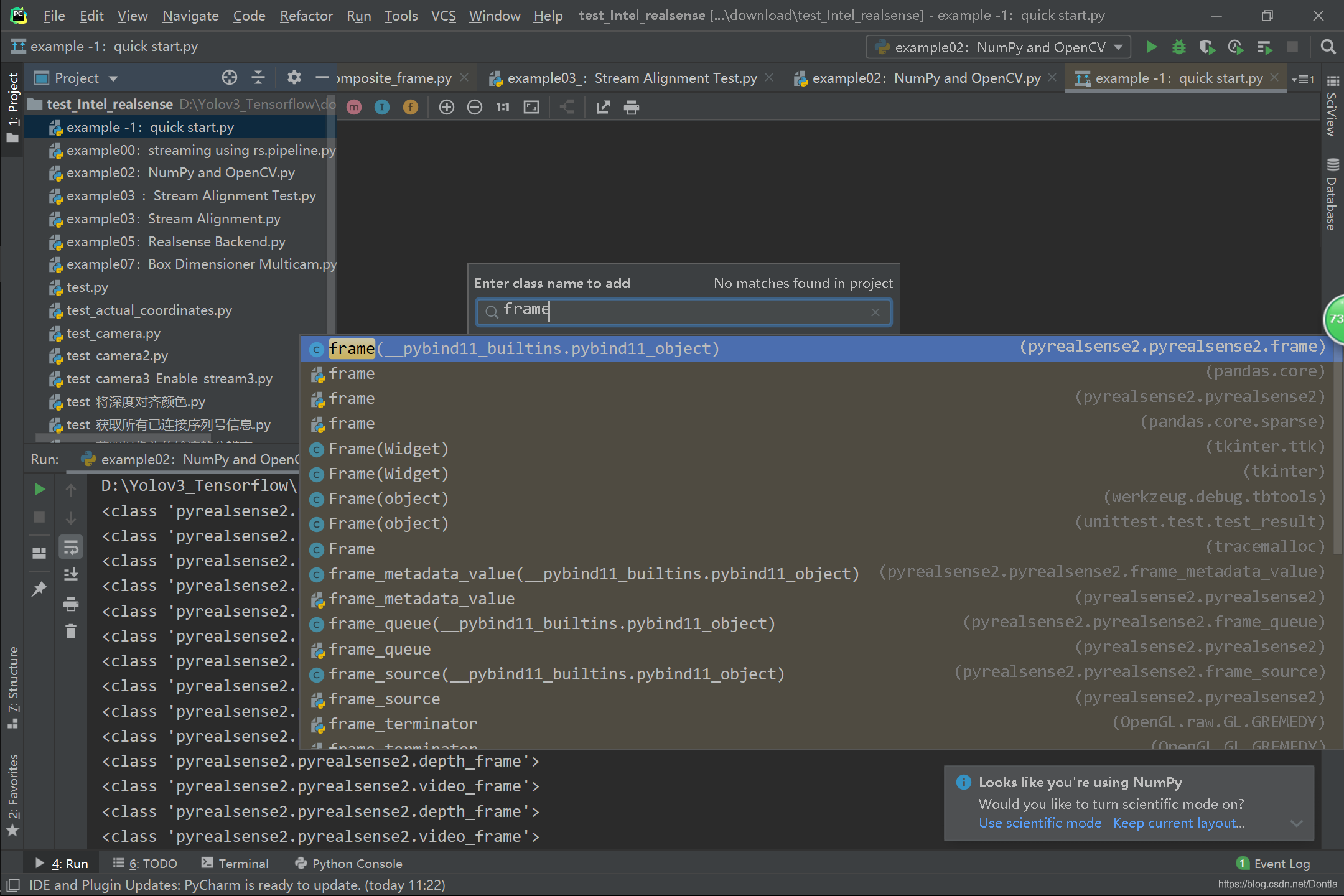Open the Refactor menu
This screenshot has height=896, width=1344.
306,16
